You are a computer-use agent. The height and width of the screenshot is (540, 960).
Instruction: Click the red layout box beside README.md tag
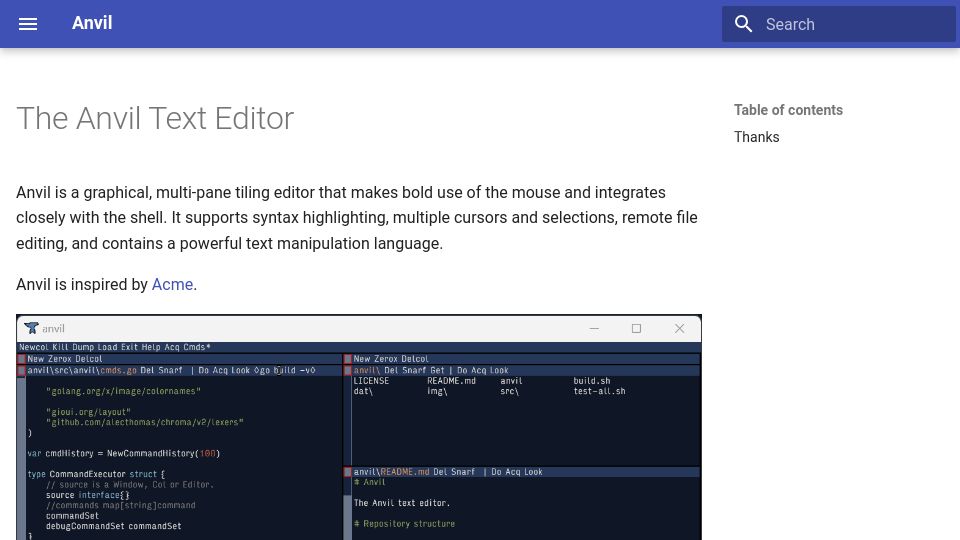point(348,472)
